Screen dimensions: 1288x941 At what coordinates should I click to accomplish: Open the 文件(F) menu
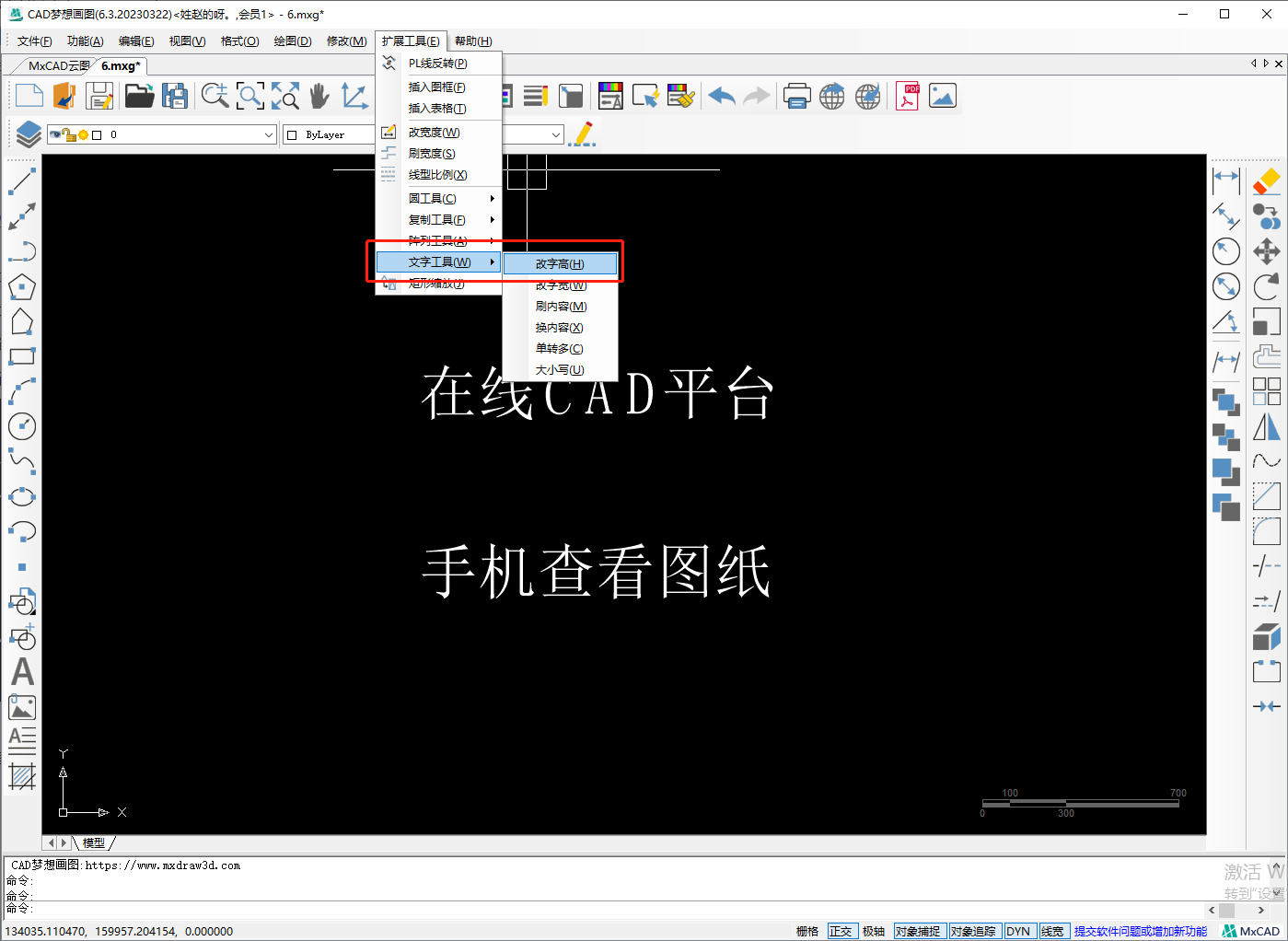pyautogui.click(x=34, y=41)
